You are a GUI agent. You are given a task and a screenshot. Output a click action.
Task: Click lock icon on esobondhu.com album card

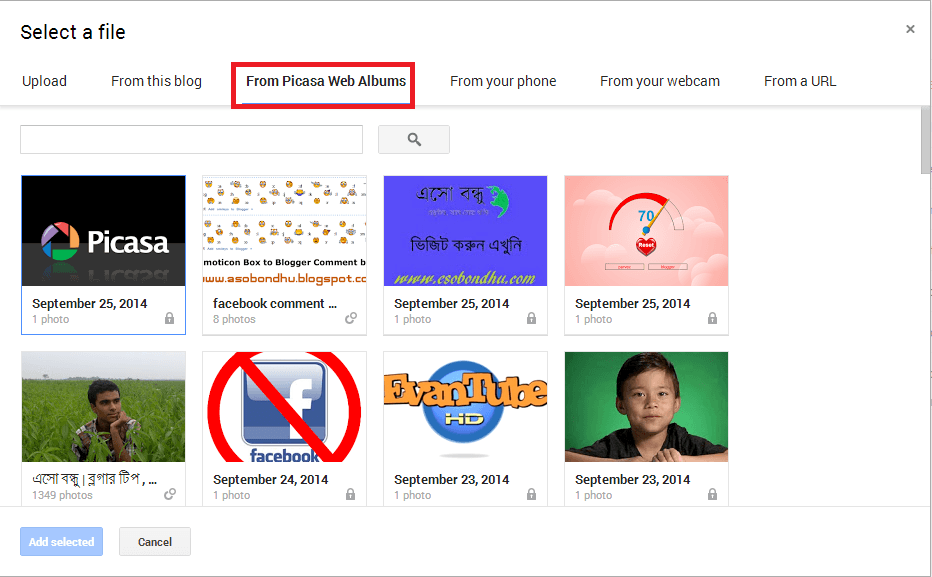pos(531,319)
